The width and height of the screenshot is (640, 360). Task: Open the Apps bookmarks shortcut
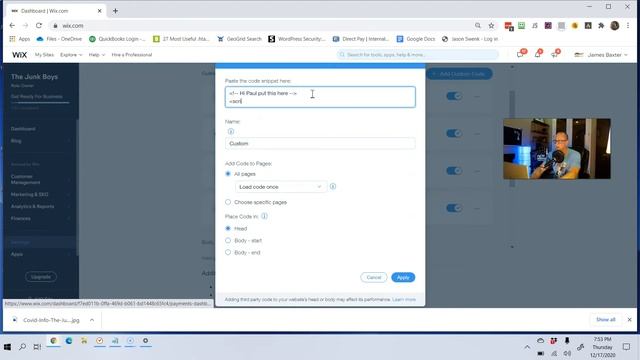20,39
